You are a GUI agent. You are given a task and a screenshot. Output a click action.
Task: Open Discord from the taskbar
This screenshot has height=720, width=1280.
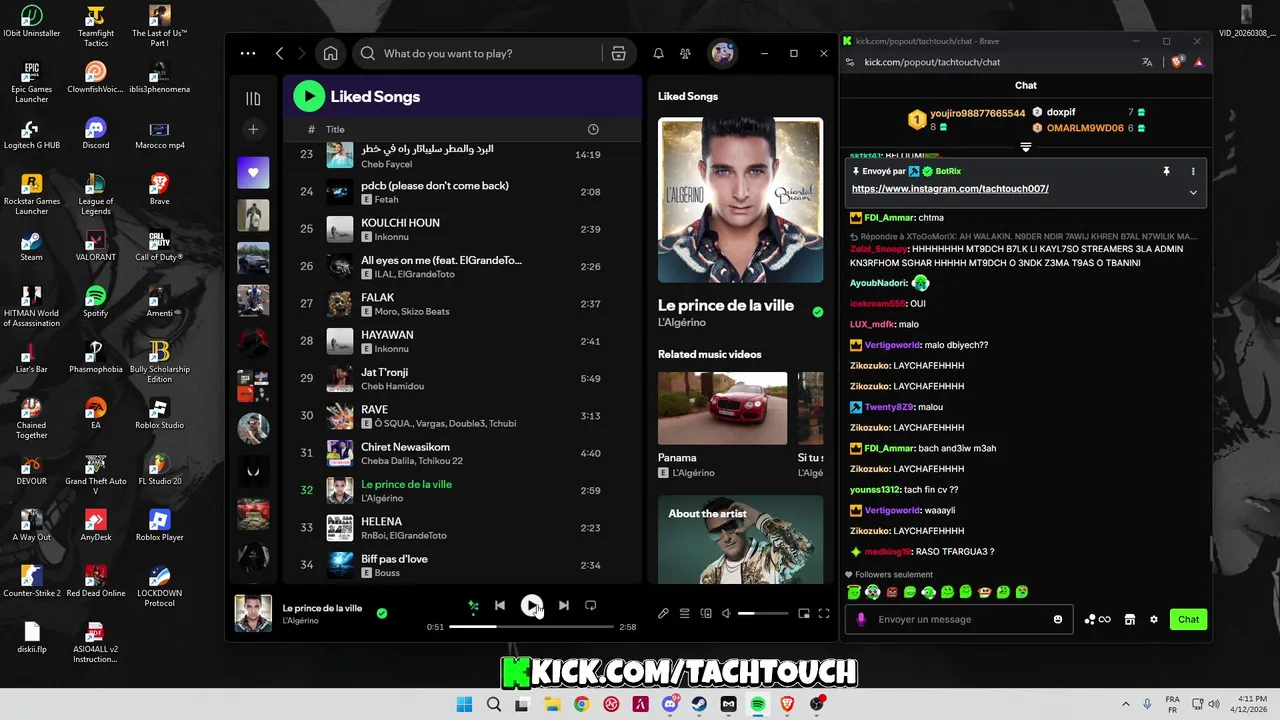click(669, 704)
